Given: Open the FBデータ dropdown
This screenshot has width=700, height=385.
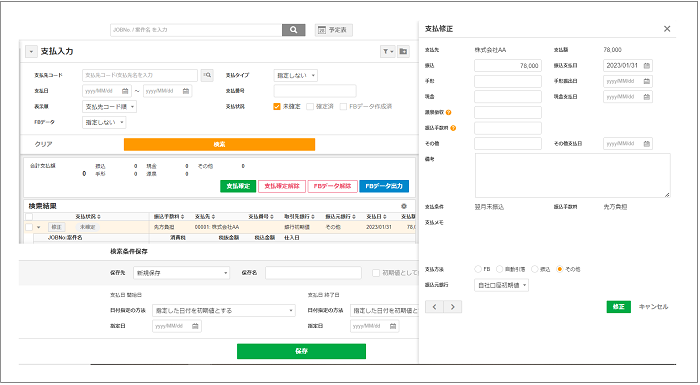Looking at the screenshot, I should tap(104, 122).
